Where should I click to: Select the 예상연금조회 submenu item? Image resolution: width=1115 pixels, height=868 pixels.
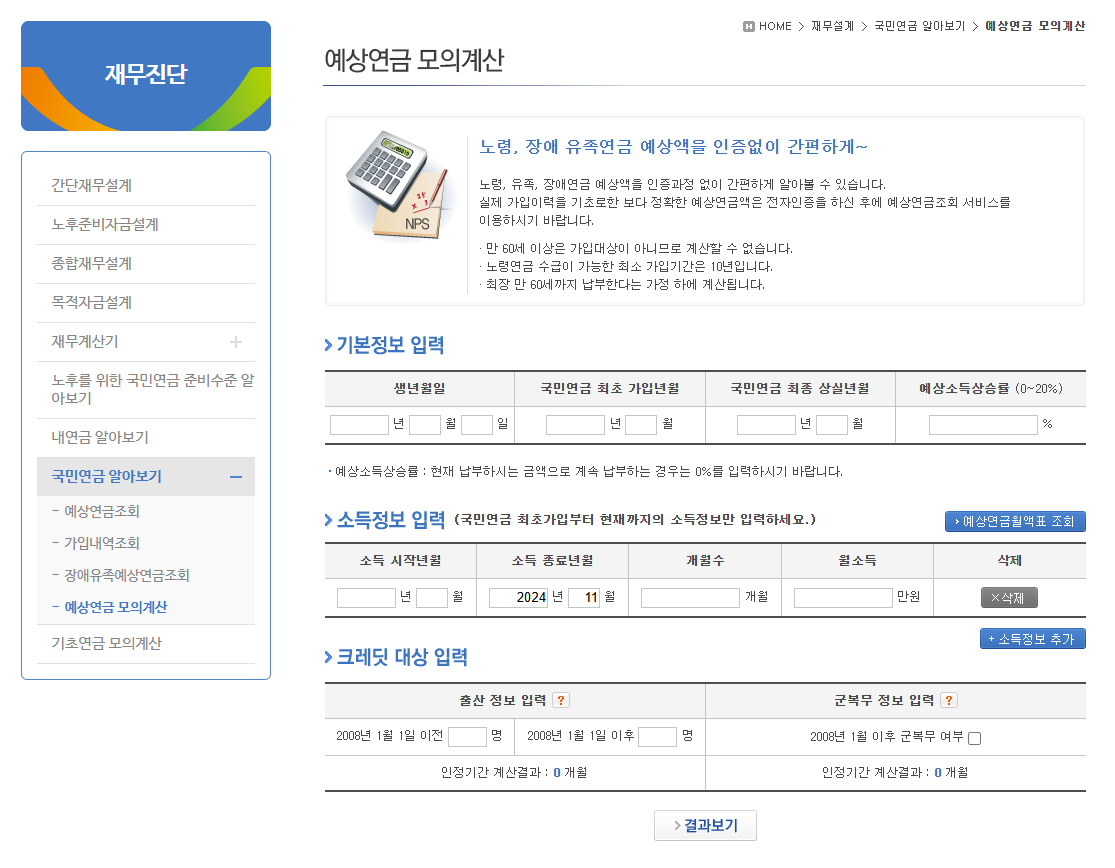(102, 512)
